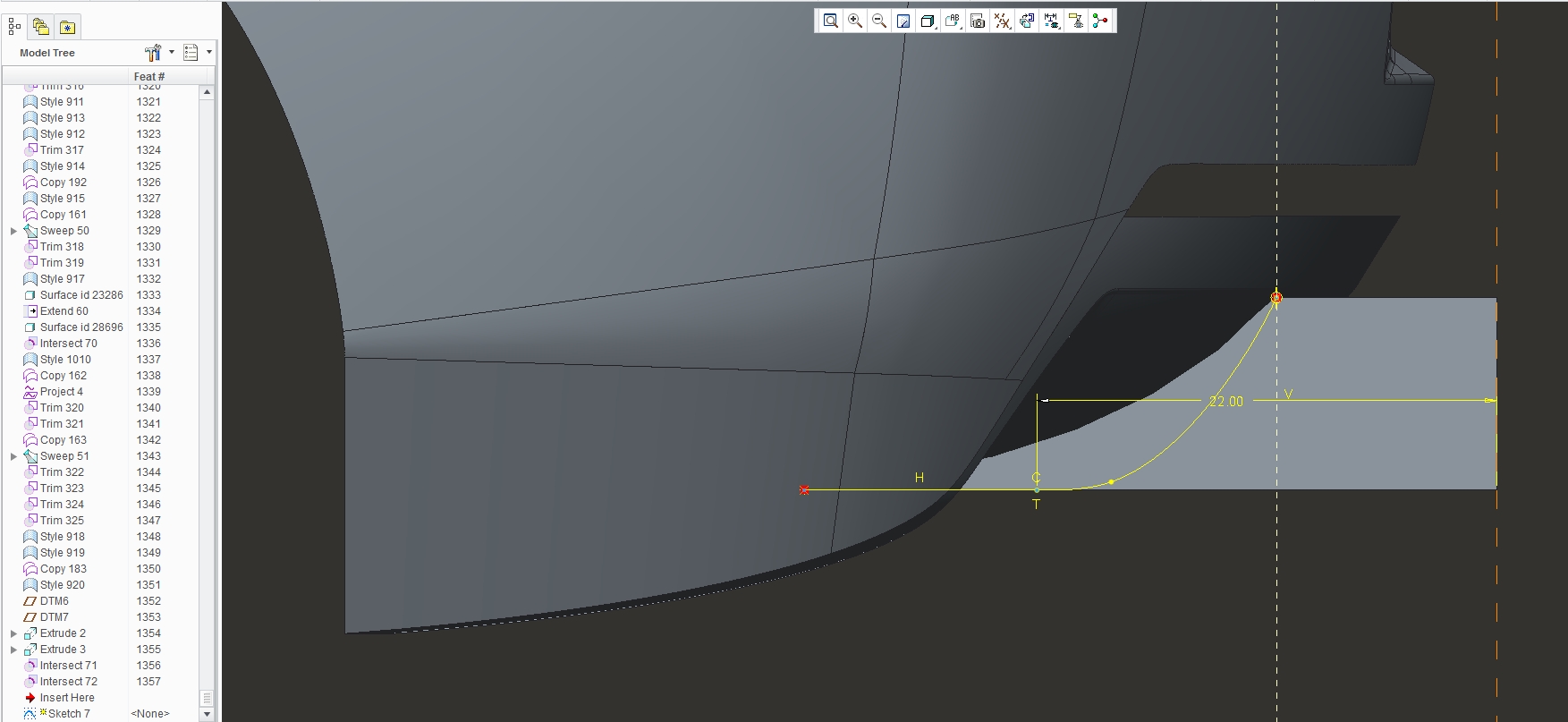Select Trim 325 in the tree
Screen dimensions: 1568x722
pos(62,521)
